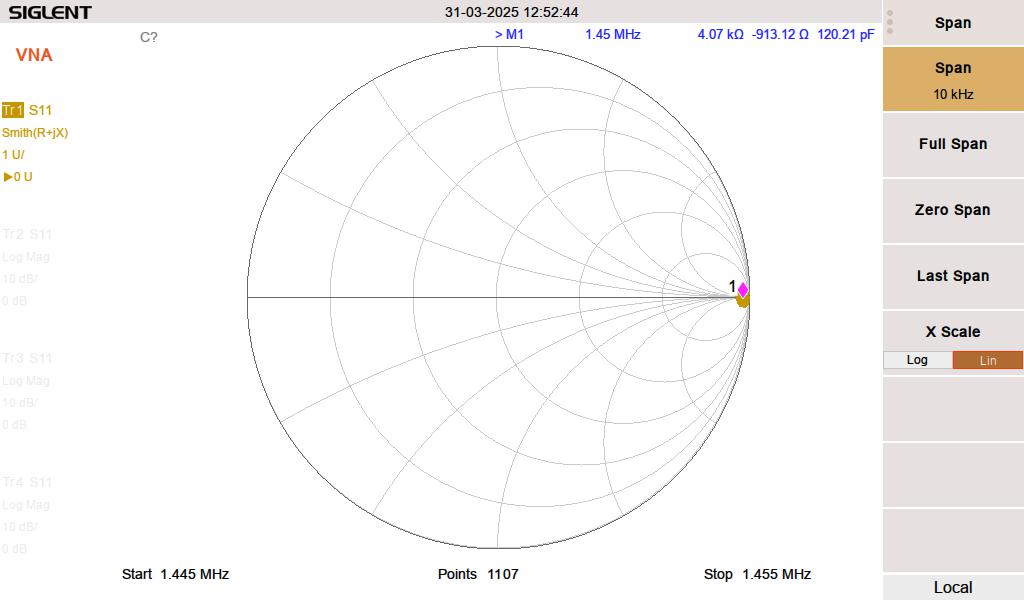Screen dimensions: 1024x600
Task: Activate the dimmed Tr2 S11 trace
Action: [x=27, y=234]
